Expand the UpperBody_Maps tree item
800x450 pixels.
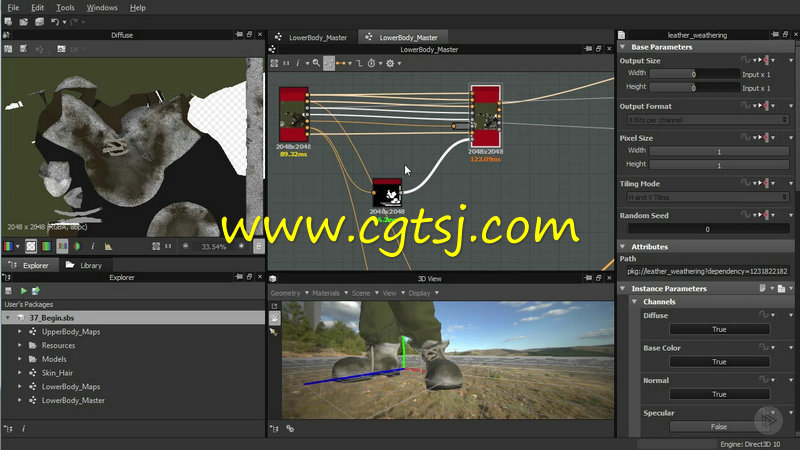[x=19, y=331]
